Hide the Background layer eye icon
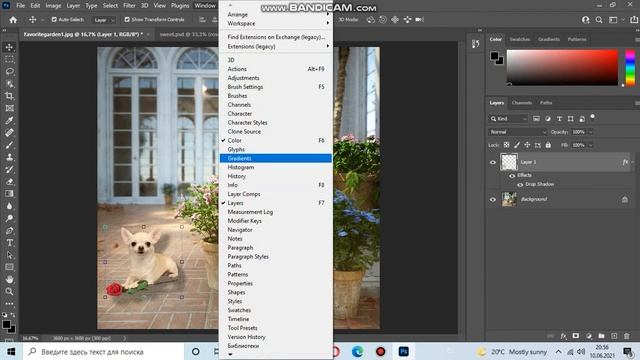Screen dimensions: 640x360 [493, 200]
